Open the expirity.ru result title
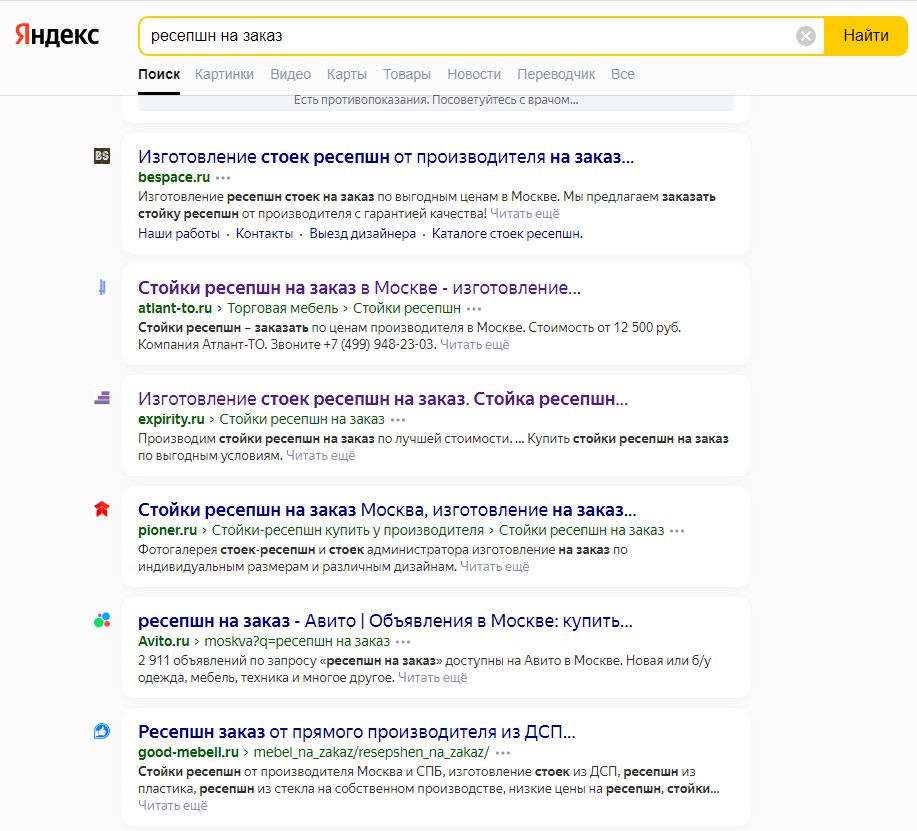This screenshot has width=917, height=831. 382,399
